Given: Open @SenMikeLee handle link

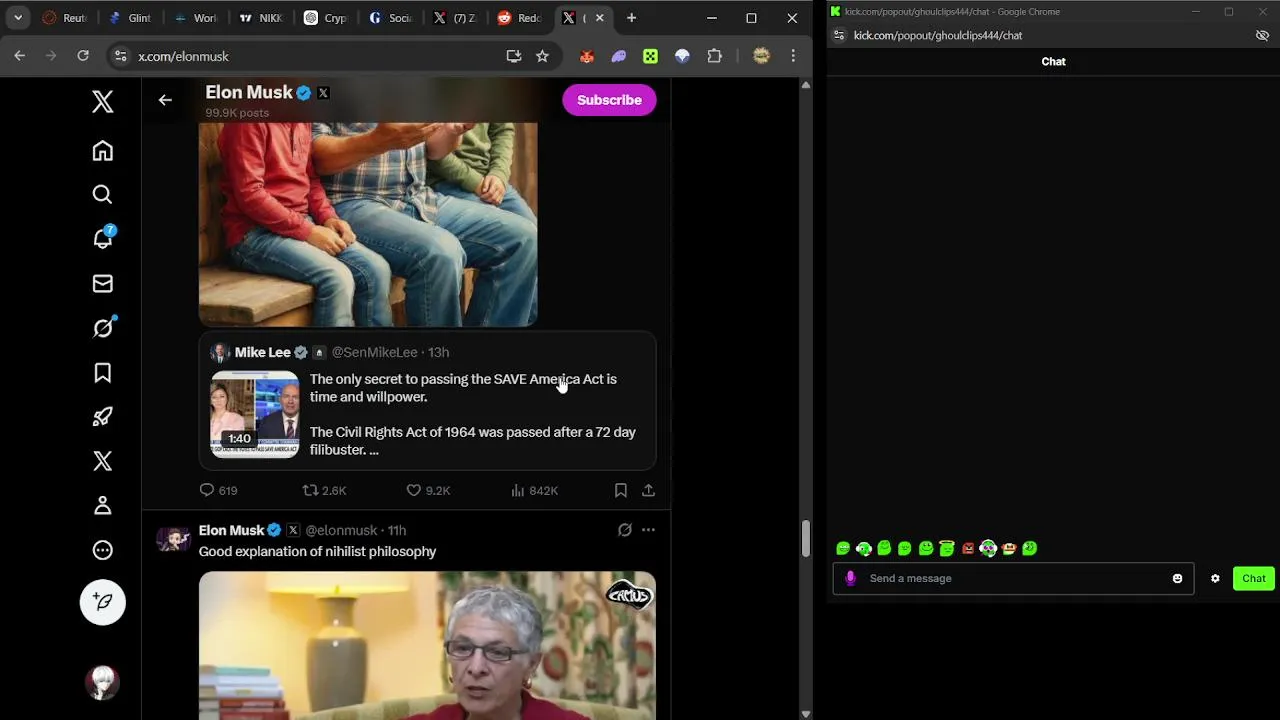Looking at the screenshot, I should pyautogui.click(x=374, y=352).
